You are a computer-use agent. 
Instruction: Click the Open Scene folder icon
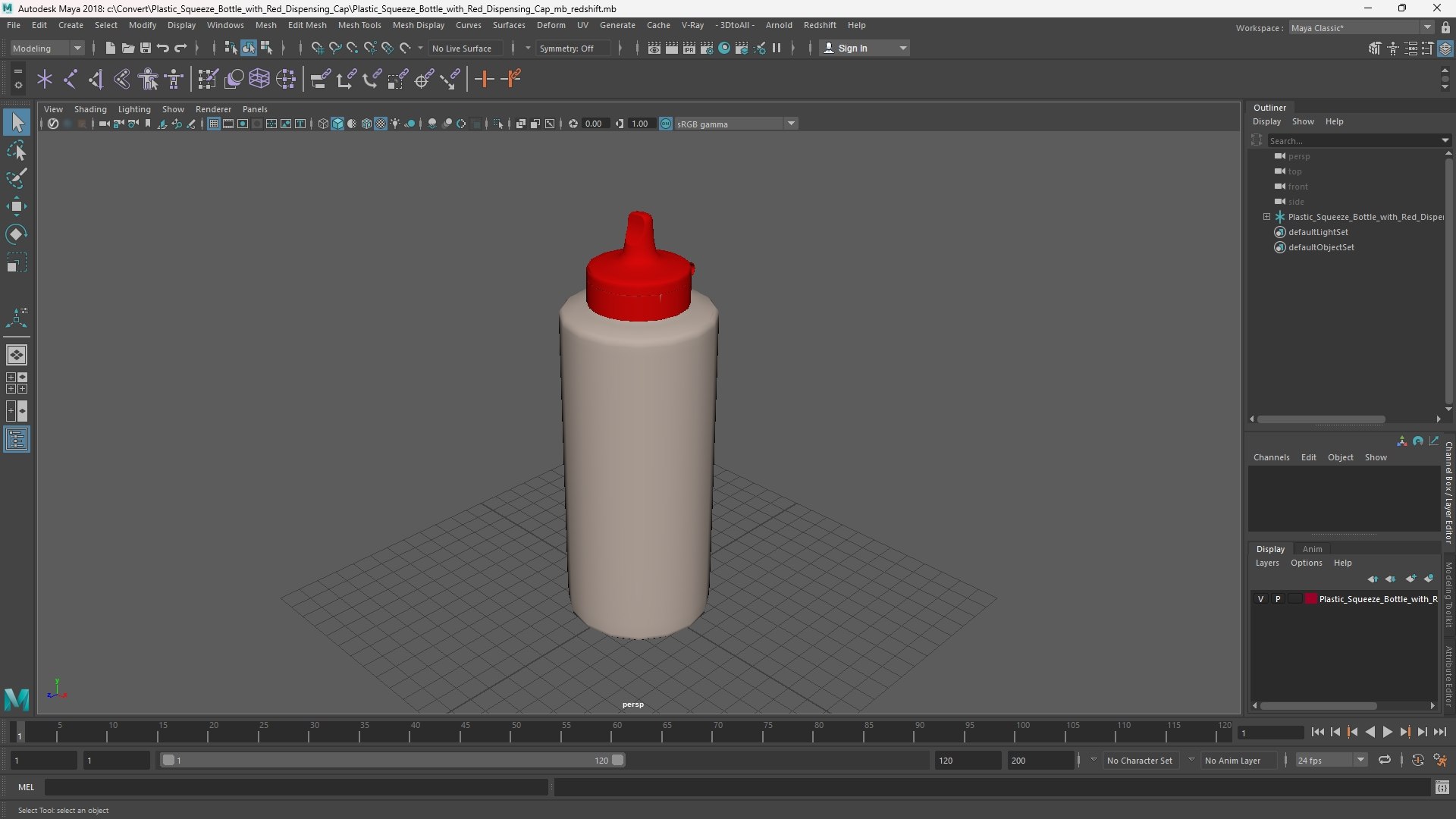(127, 48)
